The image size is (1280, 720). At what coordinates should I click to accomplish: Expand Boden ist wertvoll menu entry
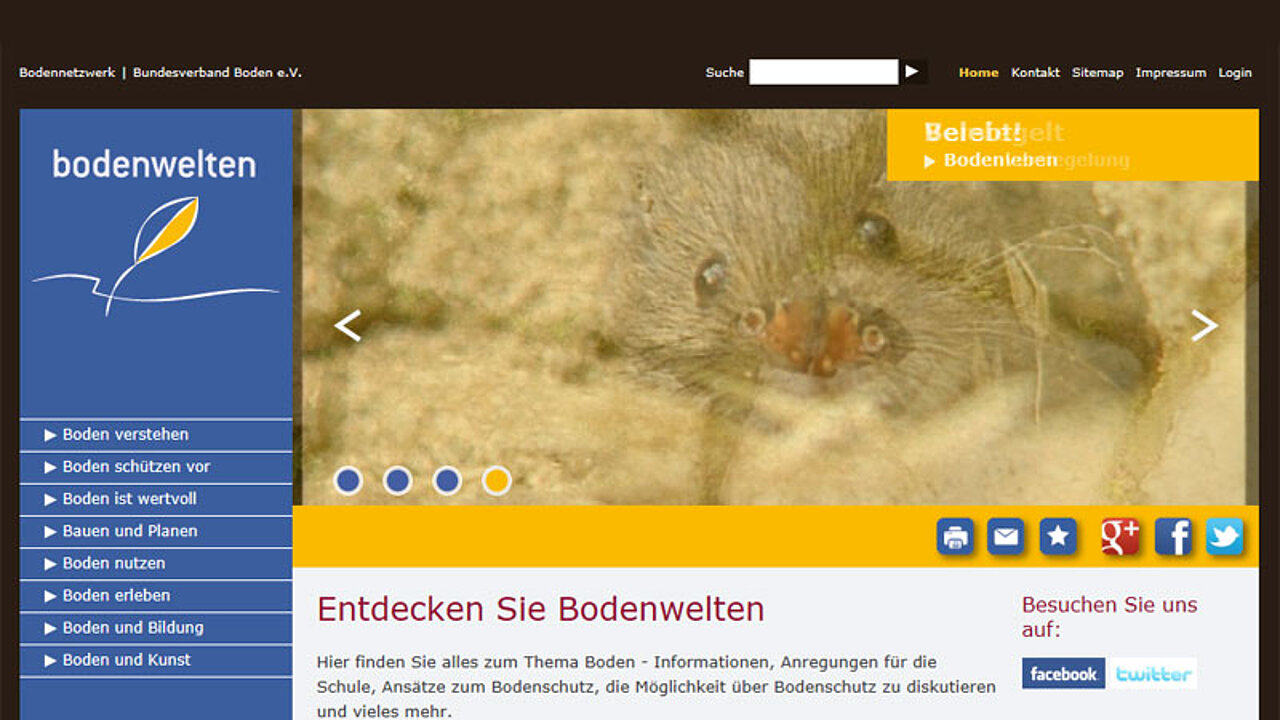[x=156, y=499]
